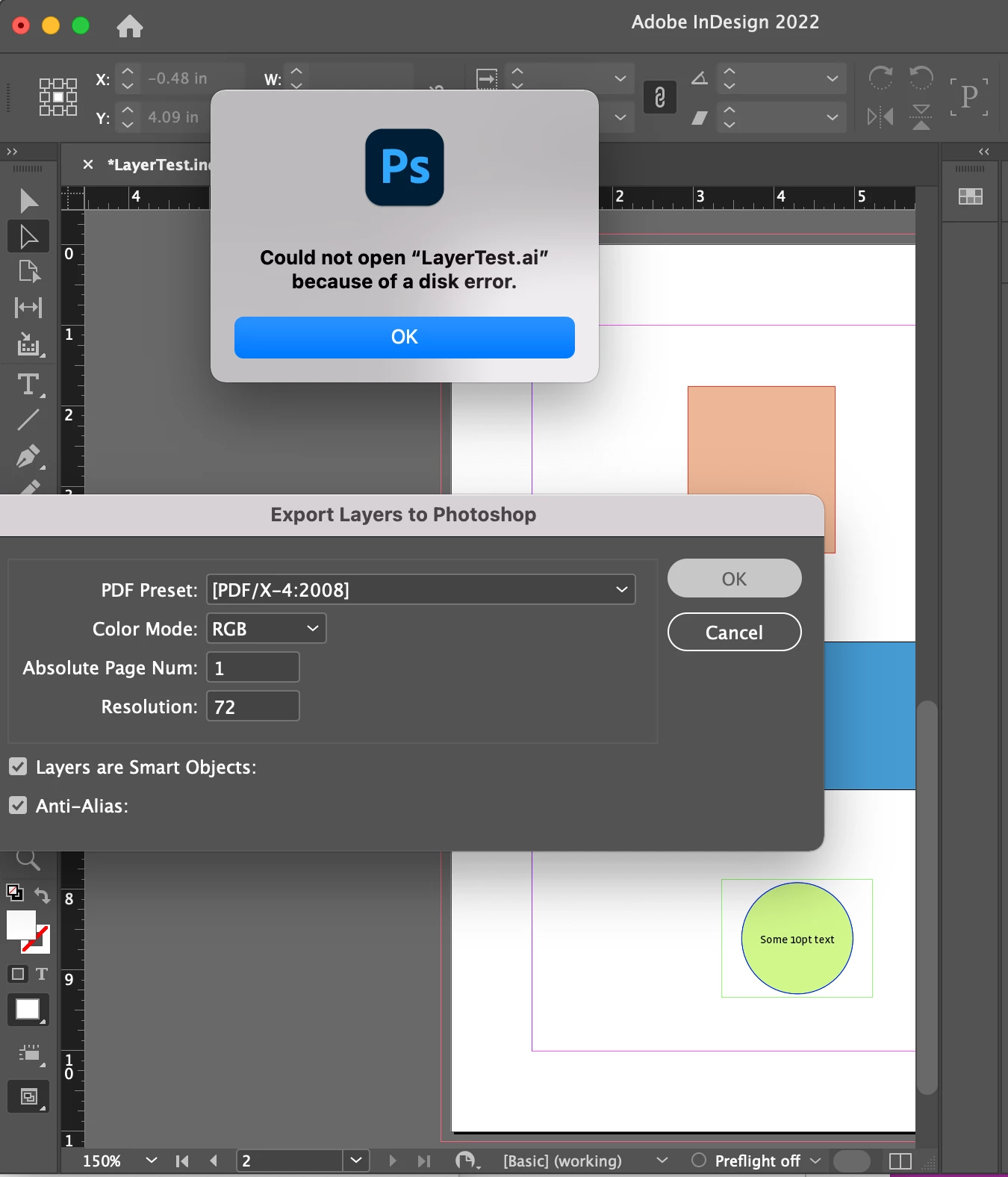1008x1177 pixels.
Task: Click the last page navigation arrow
Action: [x=424, y=1161]
